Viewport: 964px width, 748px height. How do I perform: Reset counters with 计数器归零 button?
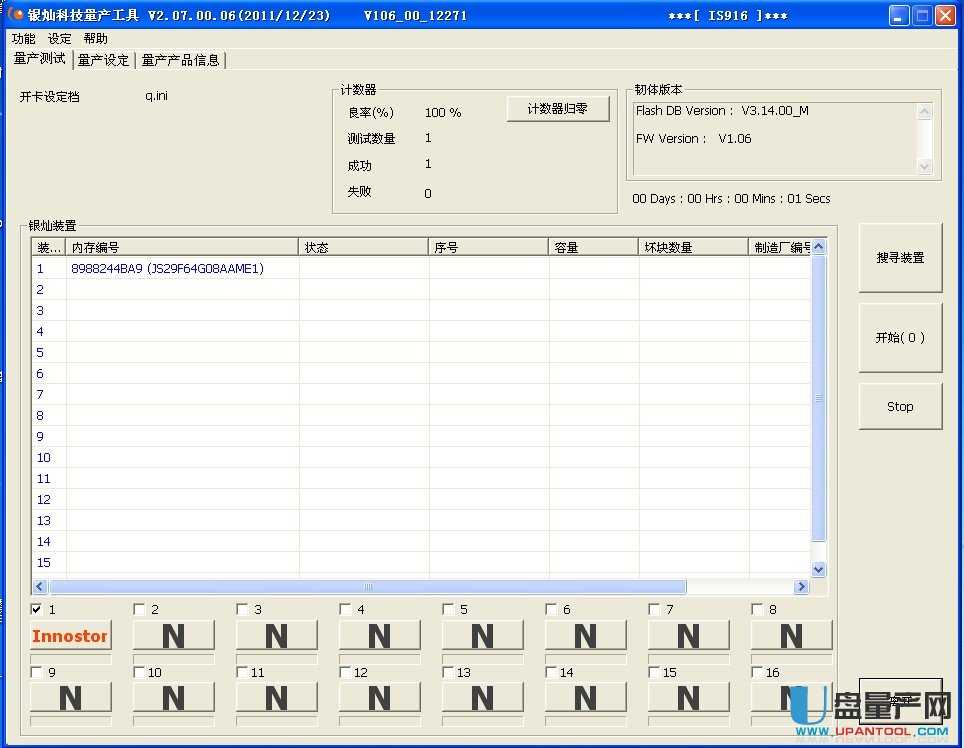[558, 109]
